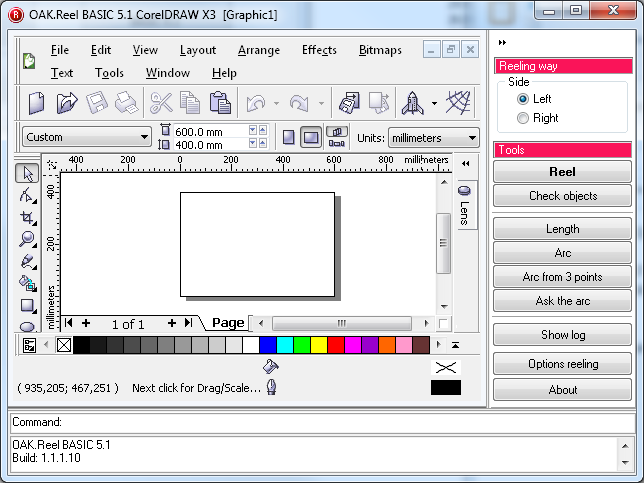Select the Left side radio button

522,99
